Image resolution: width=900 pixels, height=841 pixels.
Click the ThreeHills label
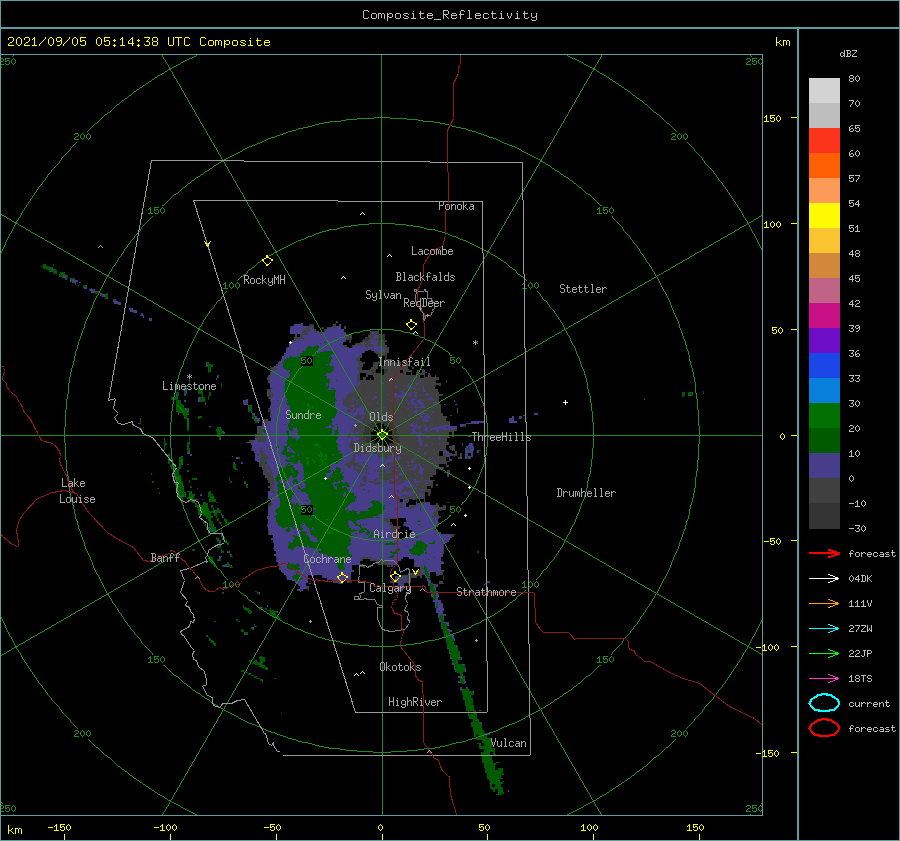pyautogui.click(x=502, y=437)
